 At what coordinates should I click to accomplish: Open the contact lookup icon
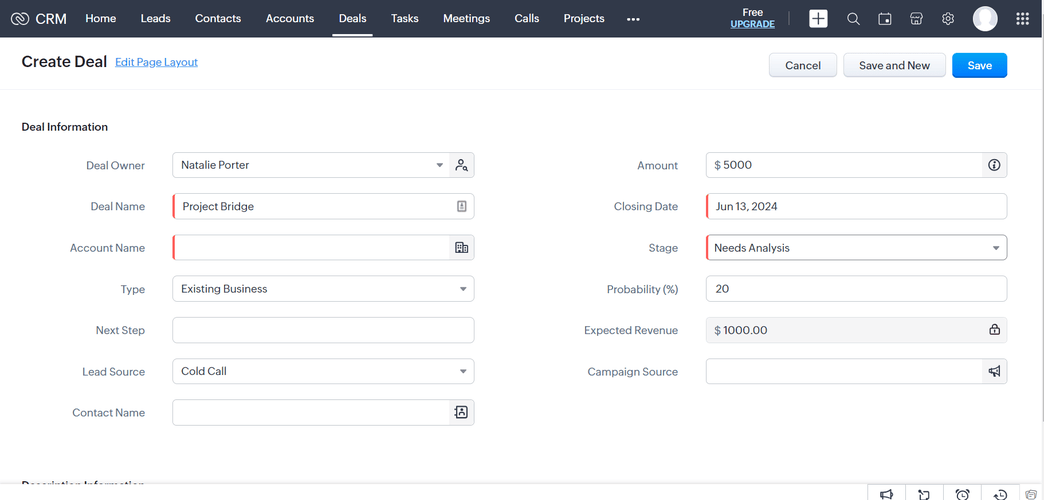point(461,413)
